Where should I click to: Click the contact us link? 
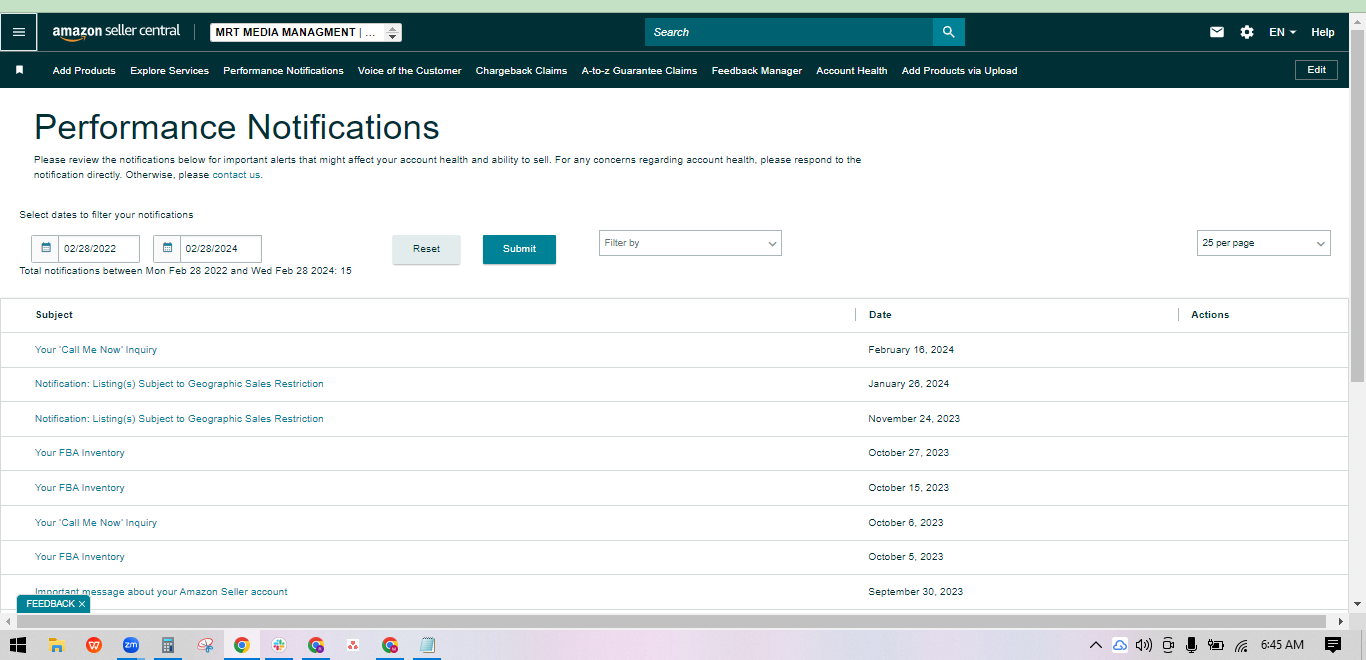(x=236, y=175)
